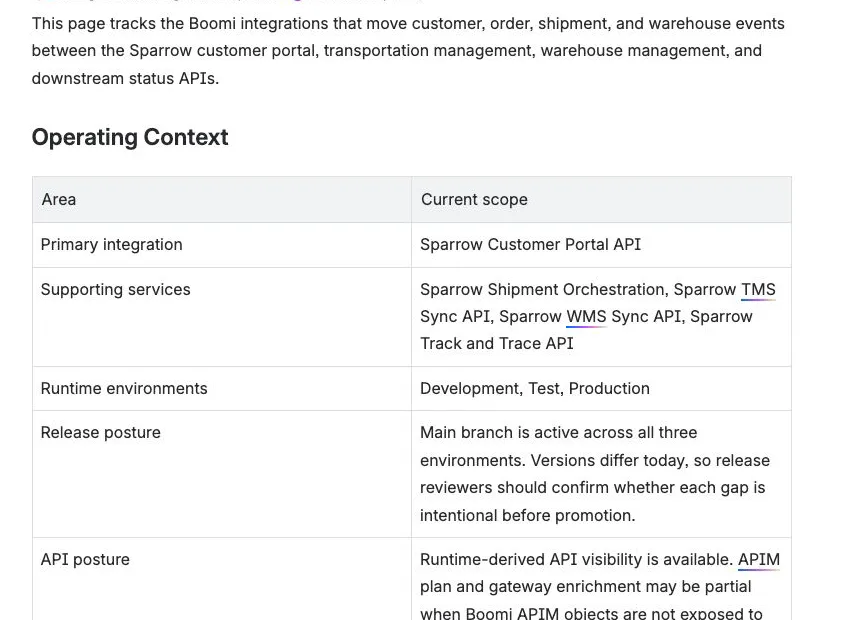
Task: Select the 'Runtime environments' cell
Action: 222,389
